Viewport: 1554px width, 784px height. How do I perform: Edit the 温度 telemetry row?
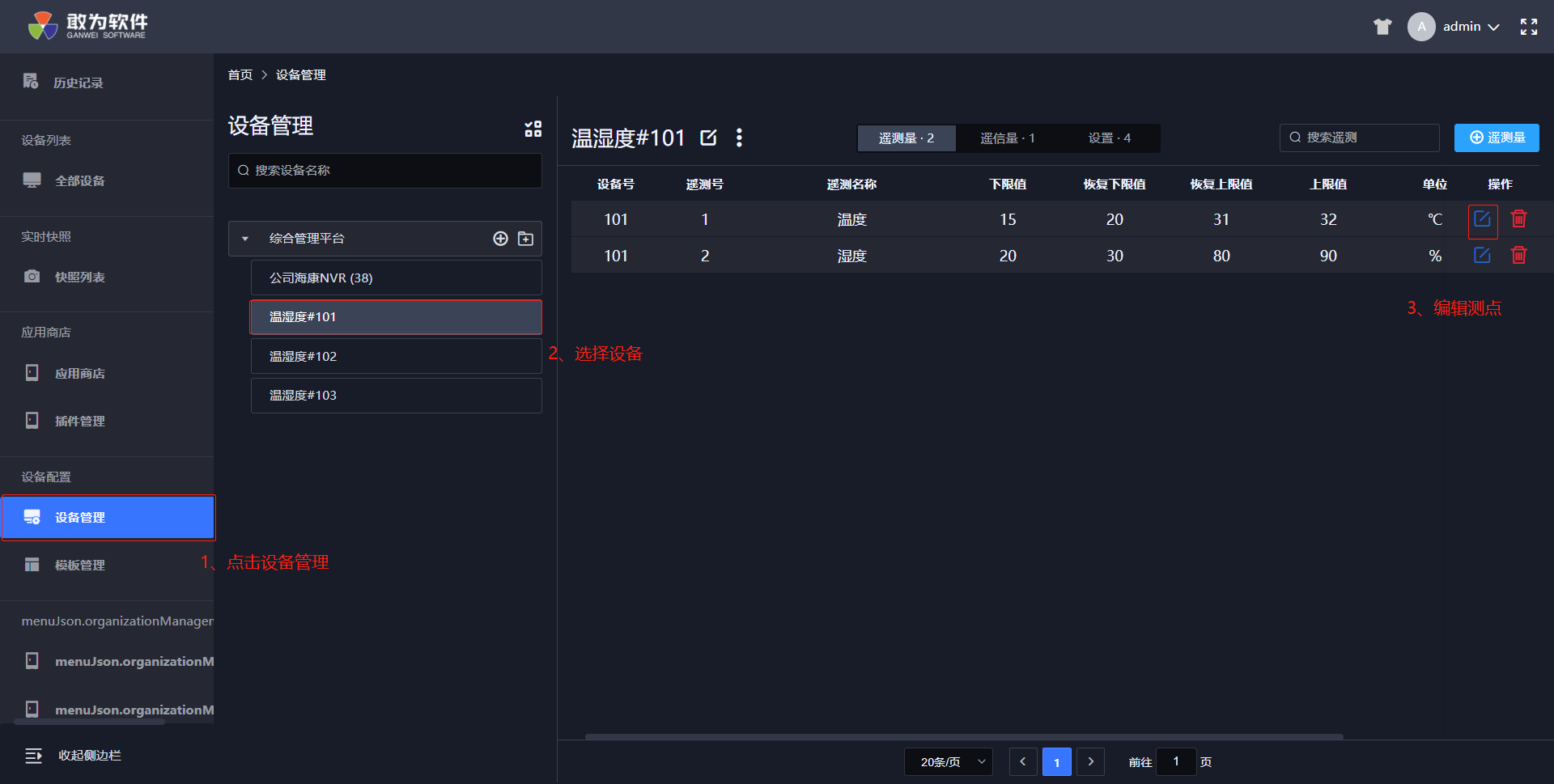pos(1482,219)
